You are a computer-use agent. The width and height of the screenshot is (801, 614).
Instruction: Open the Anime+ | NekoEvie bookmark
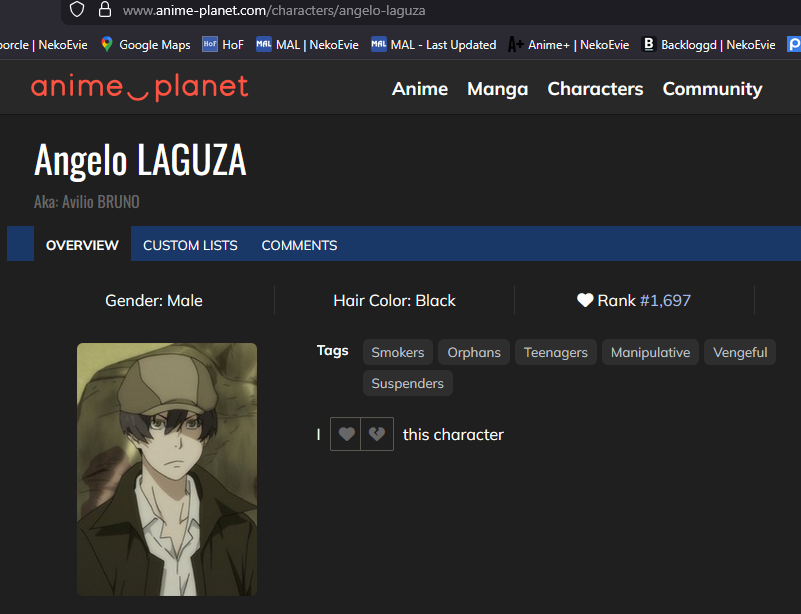568,45
